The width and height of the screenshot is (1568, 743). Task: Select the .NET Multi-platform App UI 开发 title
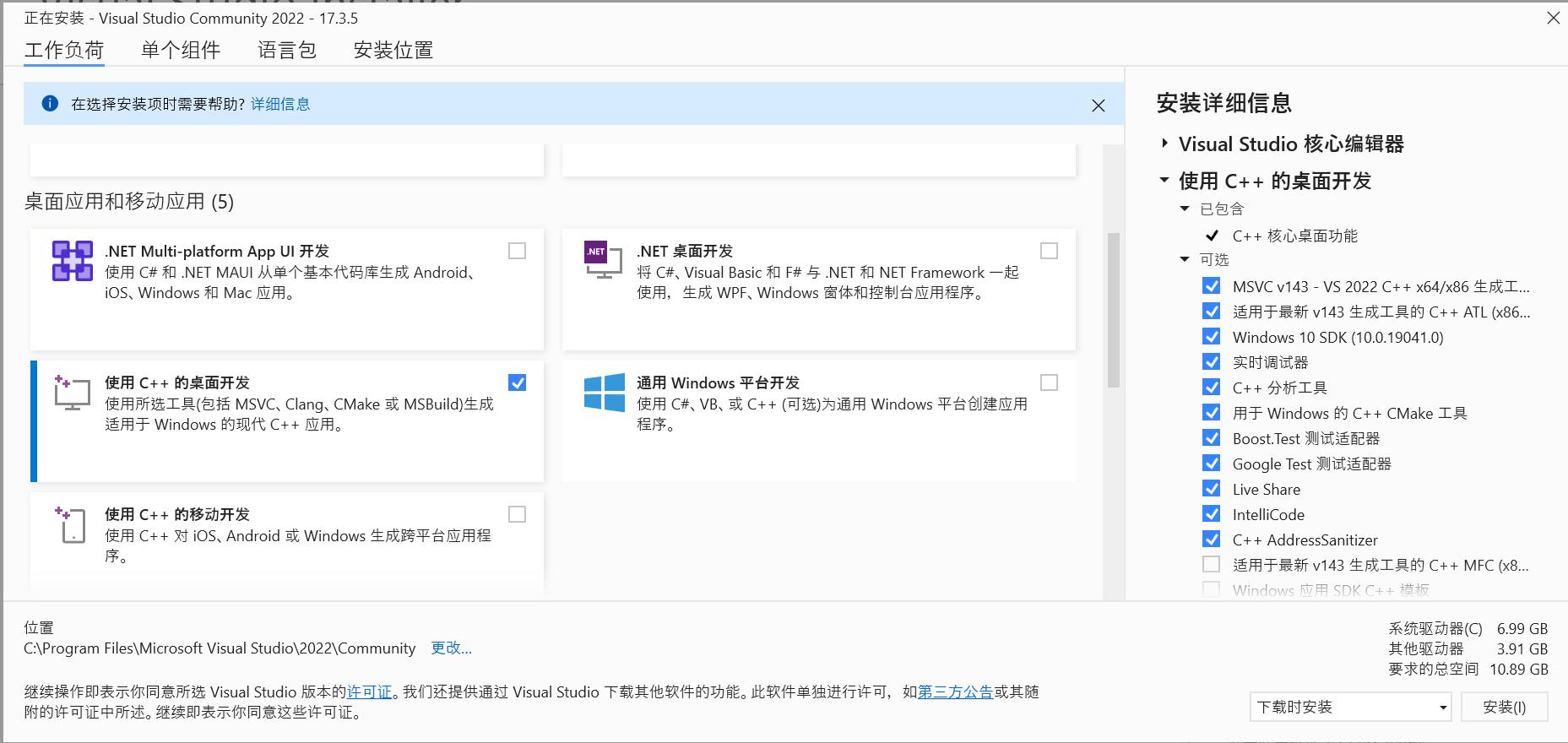[217, 251]
